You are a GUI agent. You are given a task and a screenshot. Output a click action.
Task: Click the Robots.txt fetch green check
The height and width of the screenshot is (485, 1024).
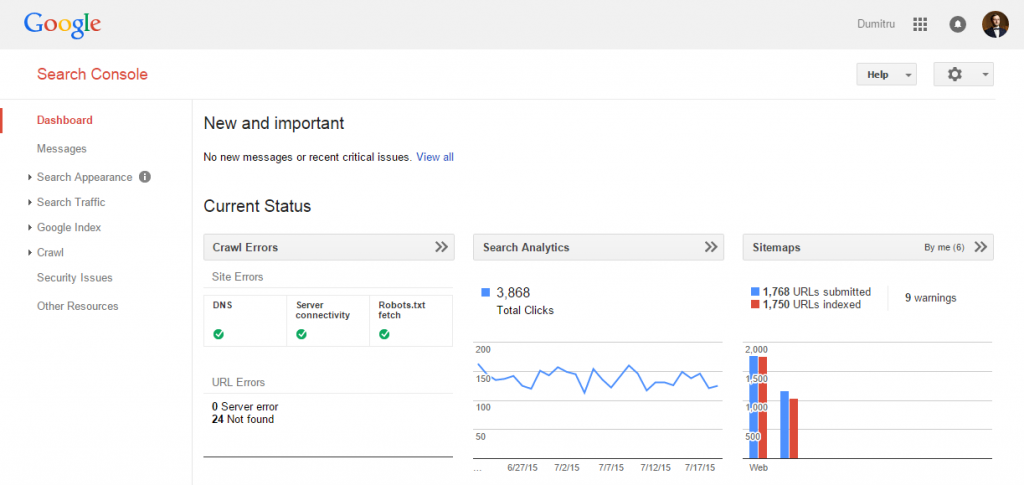click(x=384, y=334)
